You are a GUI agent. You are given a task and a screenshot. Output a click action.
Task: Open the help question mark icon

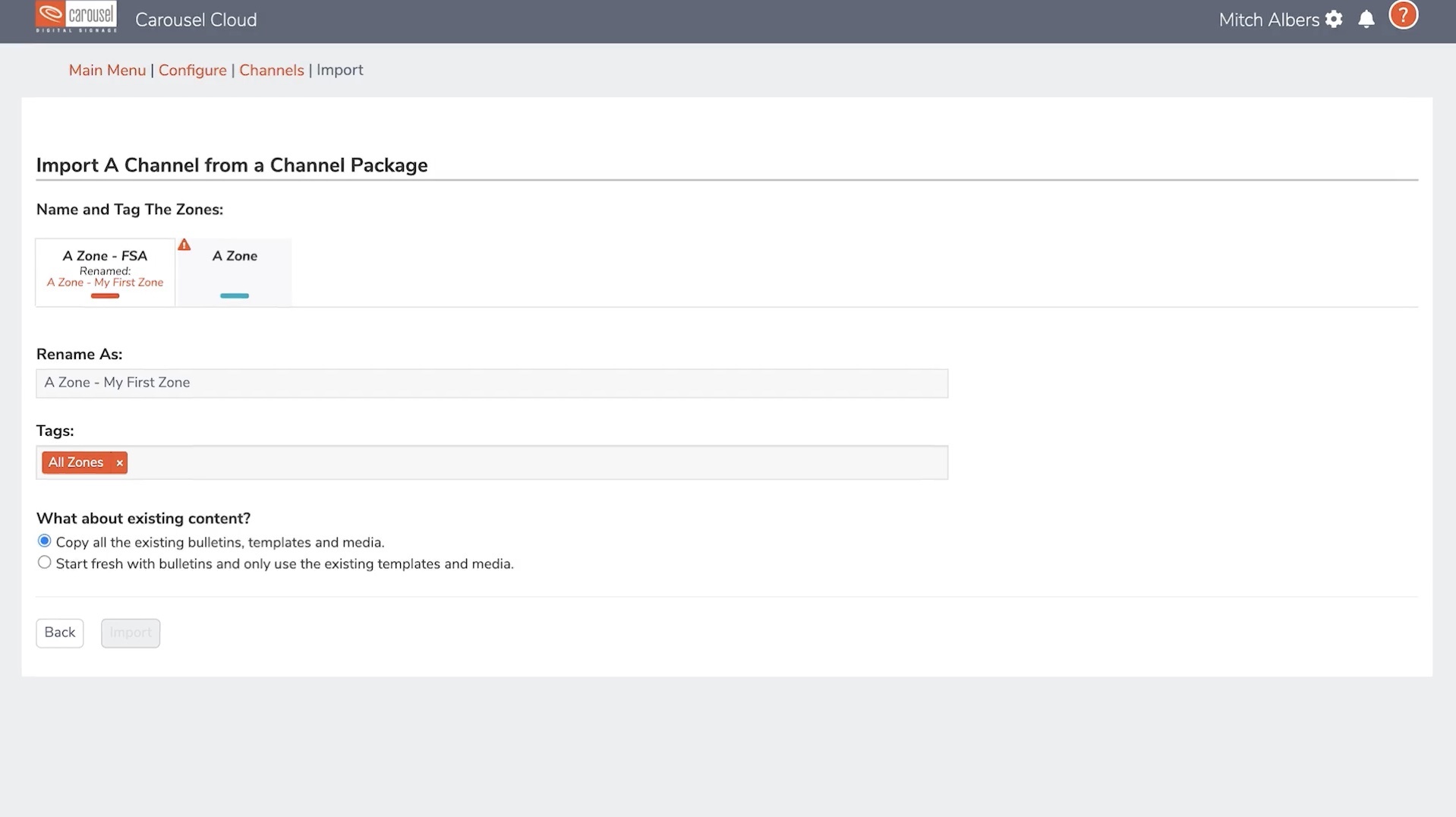pyautogui.click(x=1403, y=16)
